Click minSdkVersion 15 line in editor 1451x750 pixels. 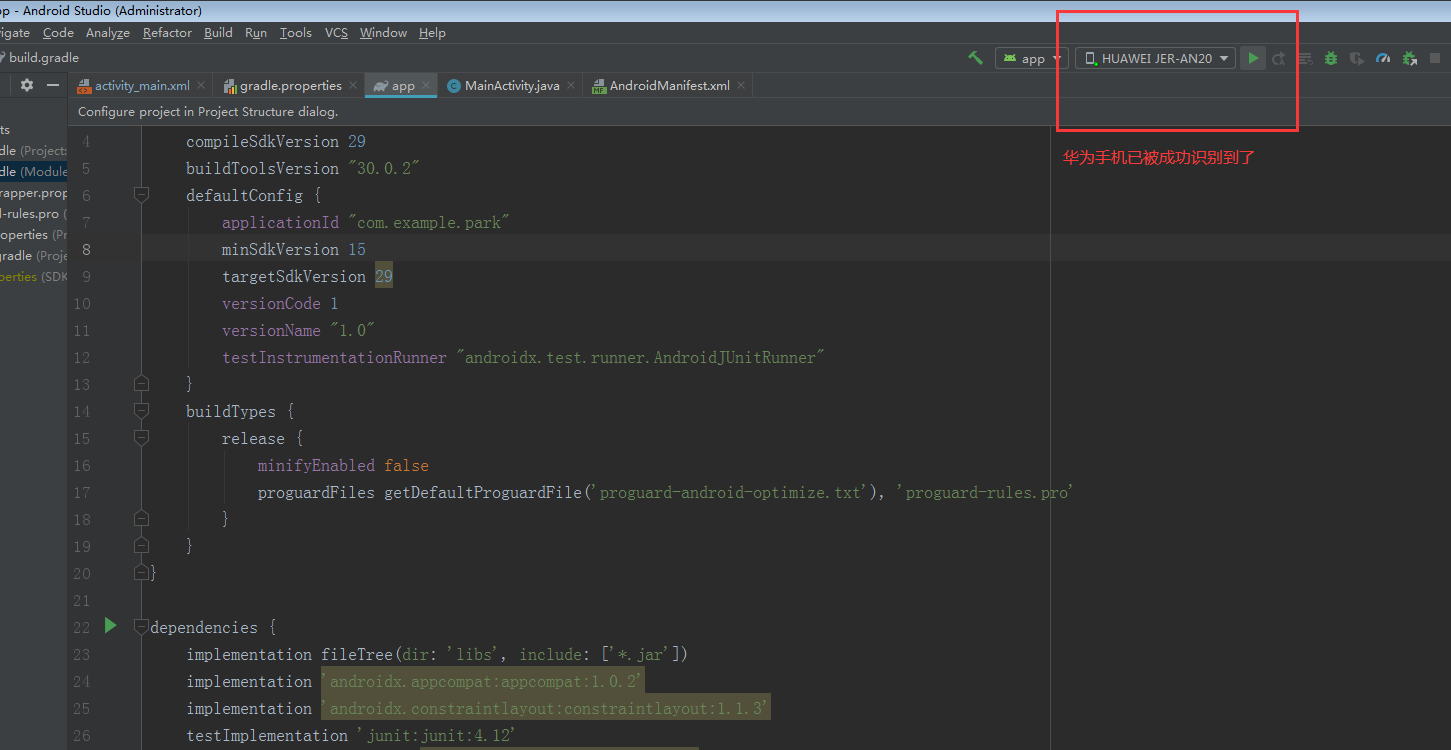coord(294,249)
